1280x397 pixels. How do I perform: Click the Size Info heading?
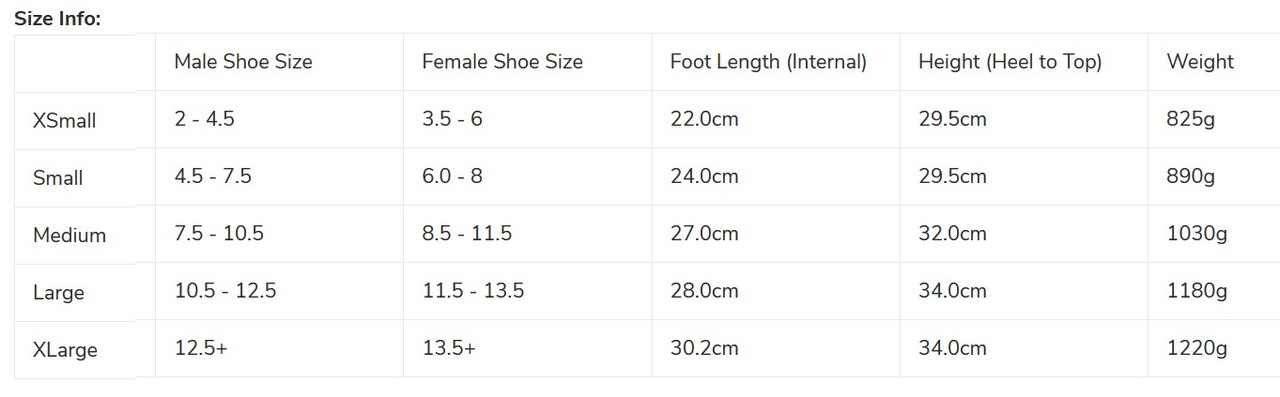point(57,18)
